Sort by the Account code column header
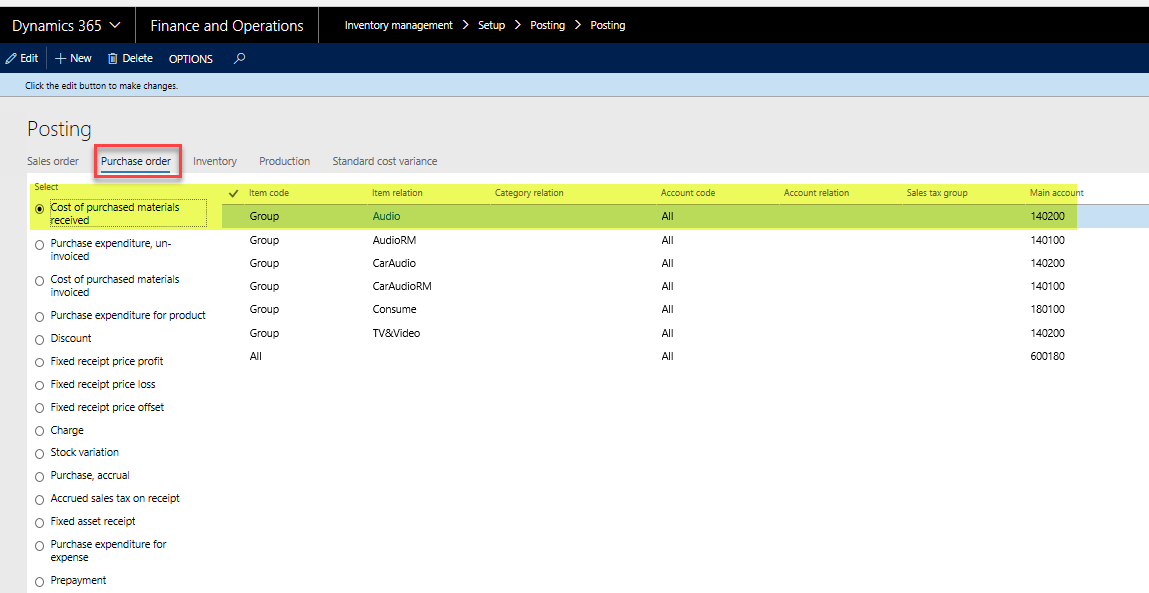 pos(688,193)
